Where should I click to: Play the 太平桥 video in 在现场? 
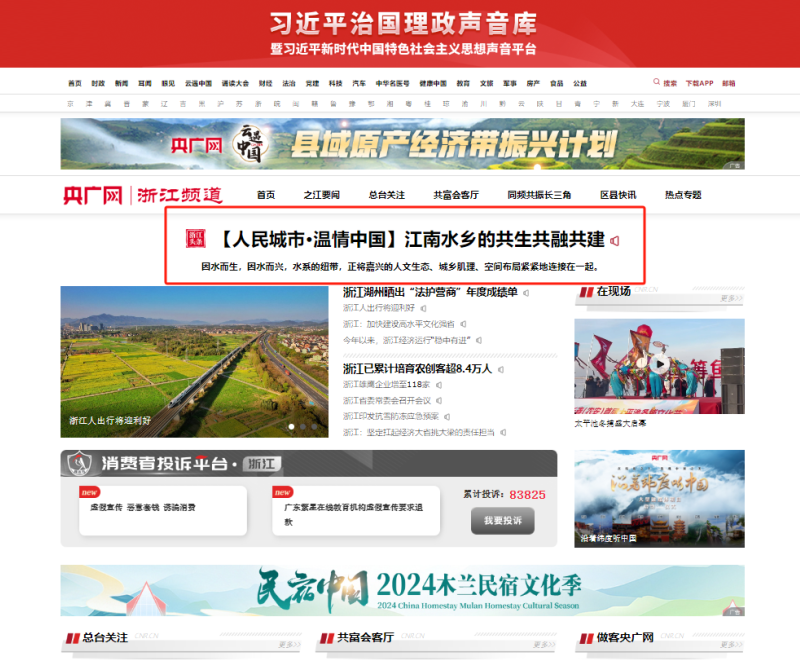coord(659,364)
